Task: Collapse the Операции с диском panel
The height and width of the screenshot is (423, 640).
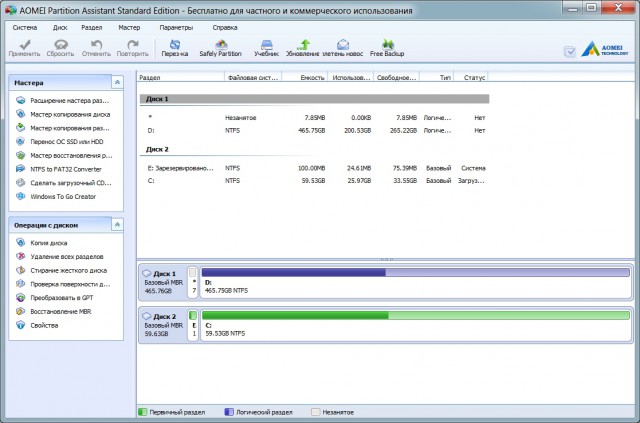Action: point(118,225)
